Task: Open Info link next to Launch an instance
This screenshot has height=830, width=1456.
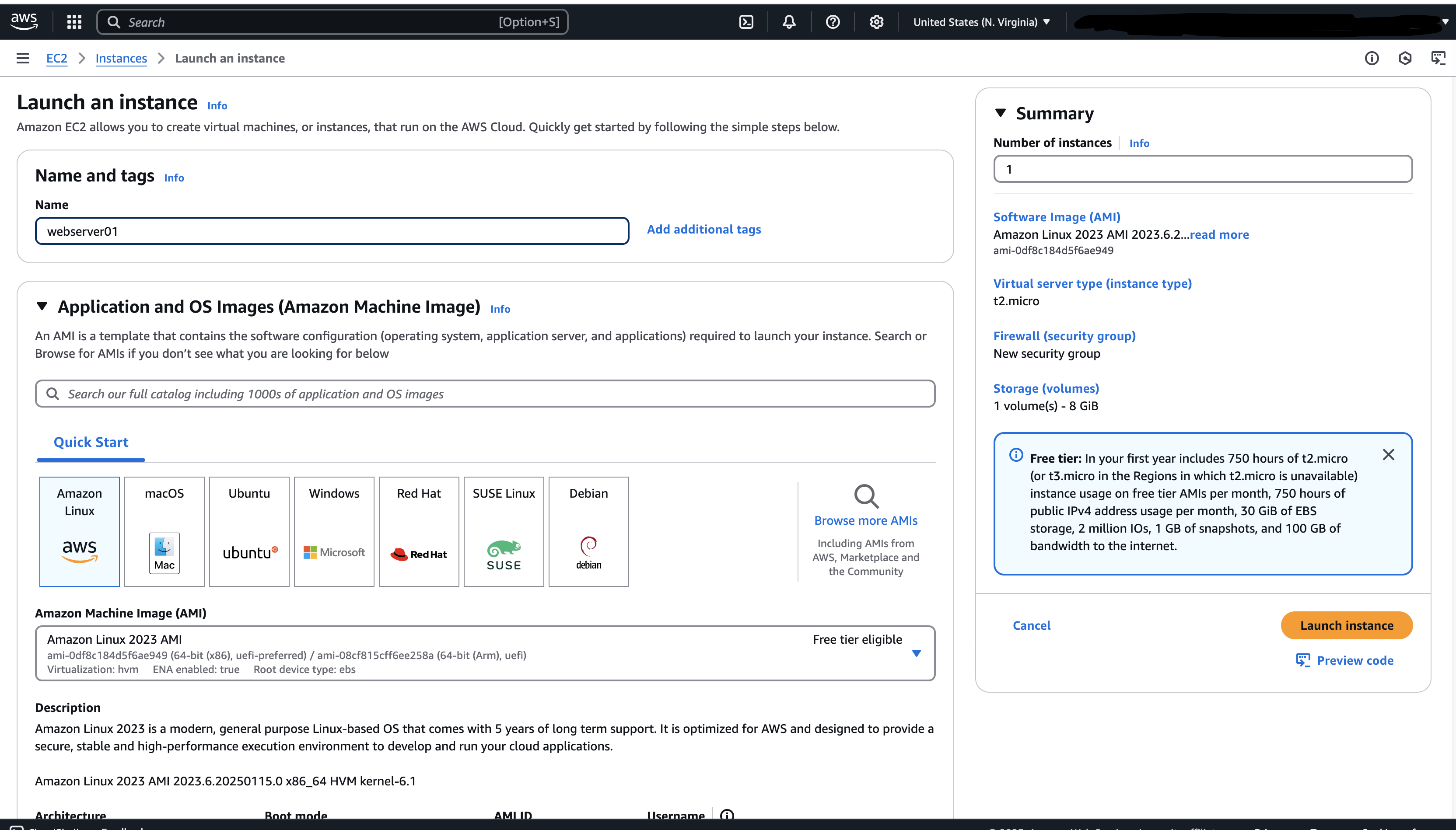Action: click(x=217, y=105)
